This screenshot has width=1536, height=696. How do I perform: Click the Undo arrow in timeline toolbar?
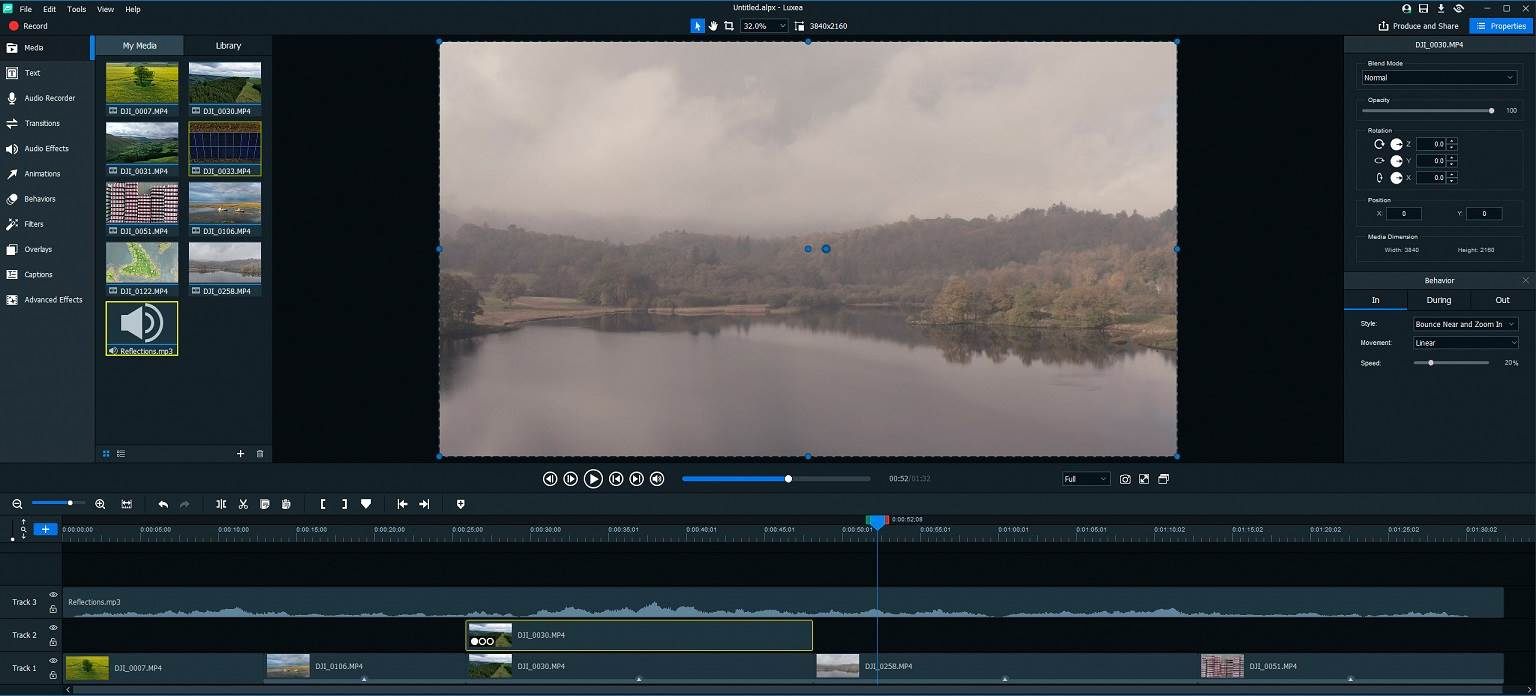(163, 504)
